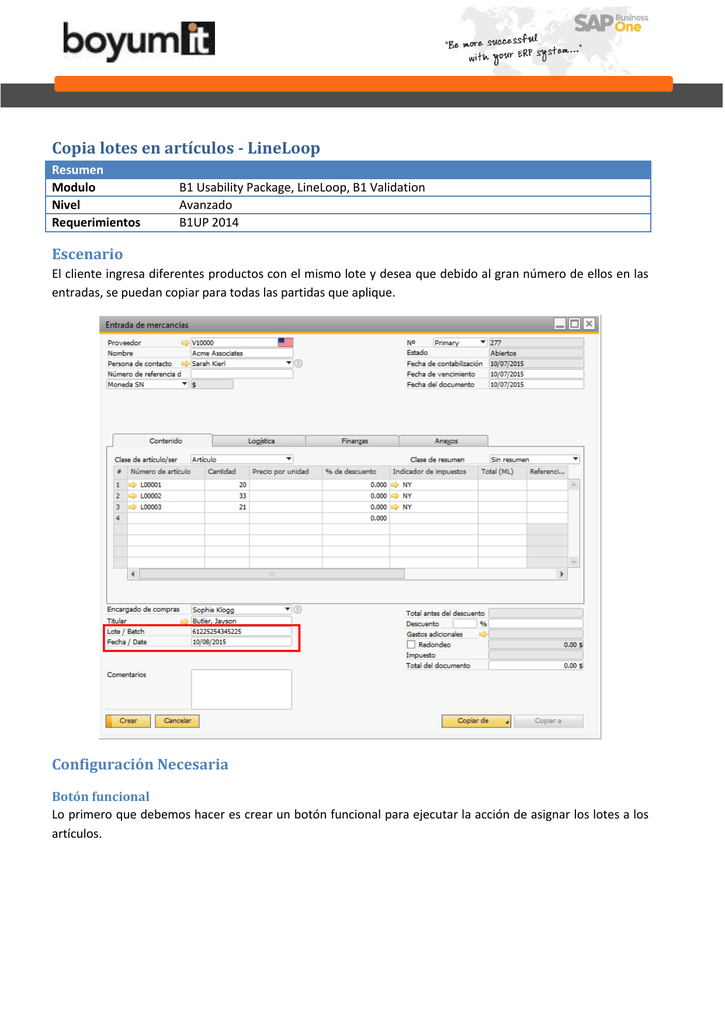Click the Total (ML) column header
This screenshot has width=725, height=1024.
click(x=502, y=472)
